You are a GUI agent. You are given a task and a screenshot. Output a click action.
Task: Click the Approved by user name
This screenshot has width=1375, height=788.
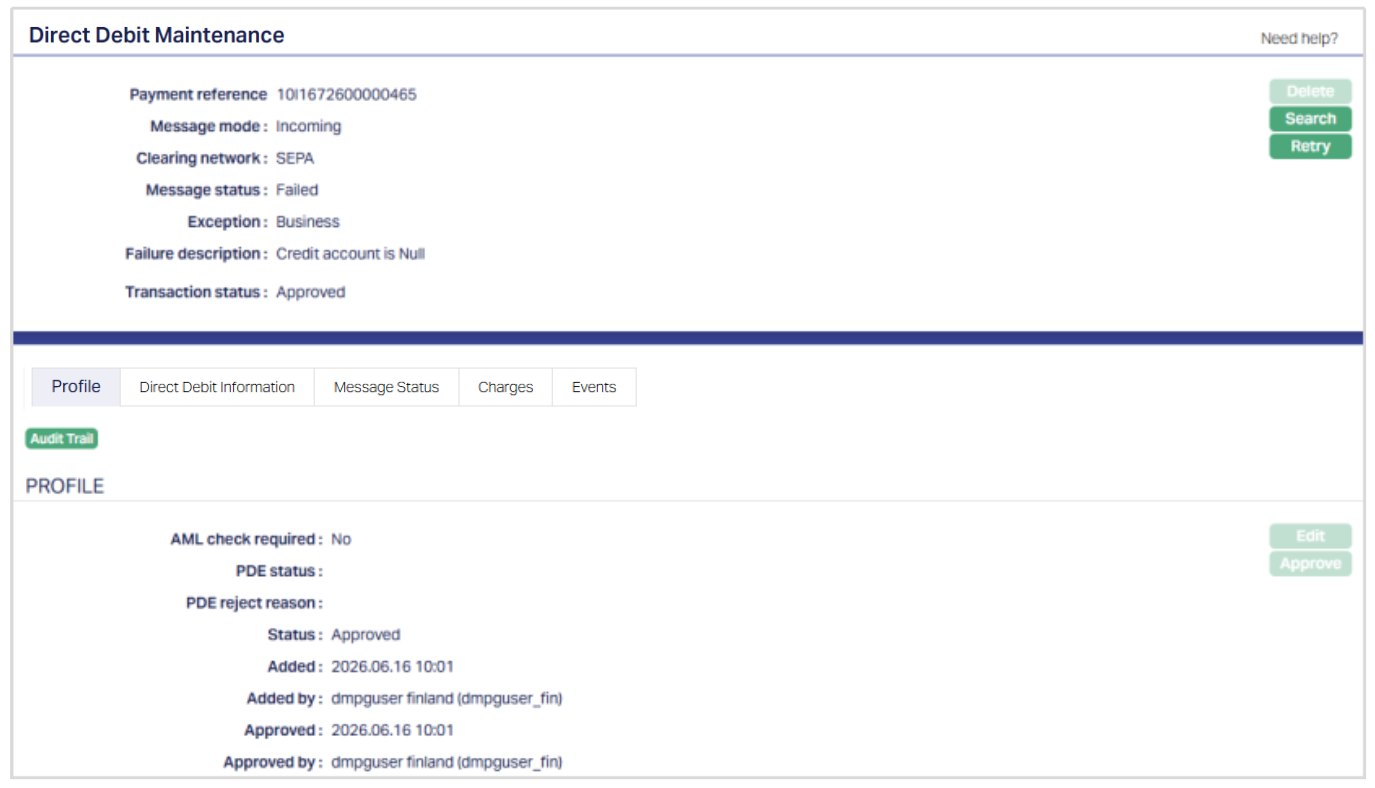[x=446, y=763]
